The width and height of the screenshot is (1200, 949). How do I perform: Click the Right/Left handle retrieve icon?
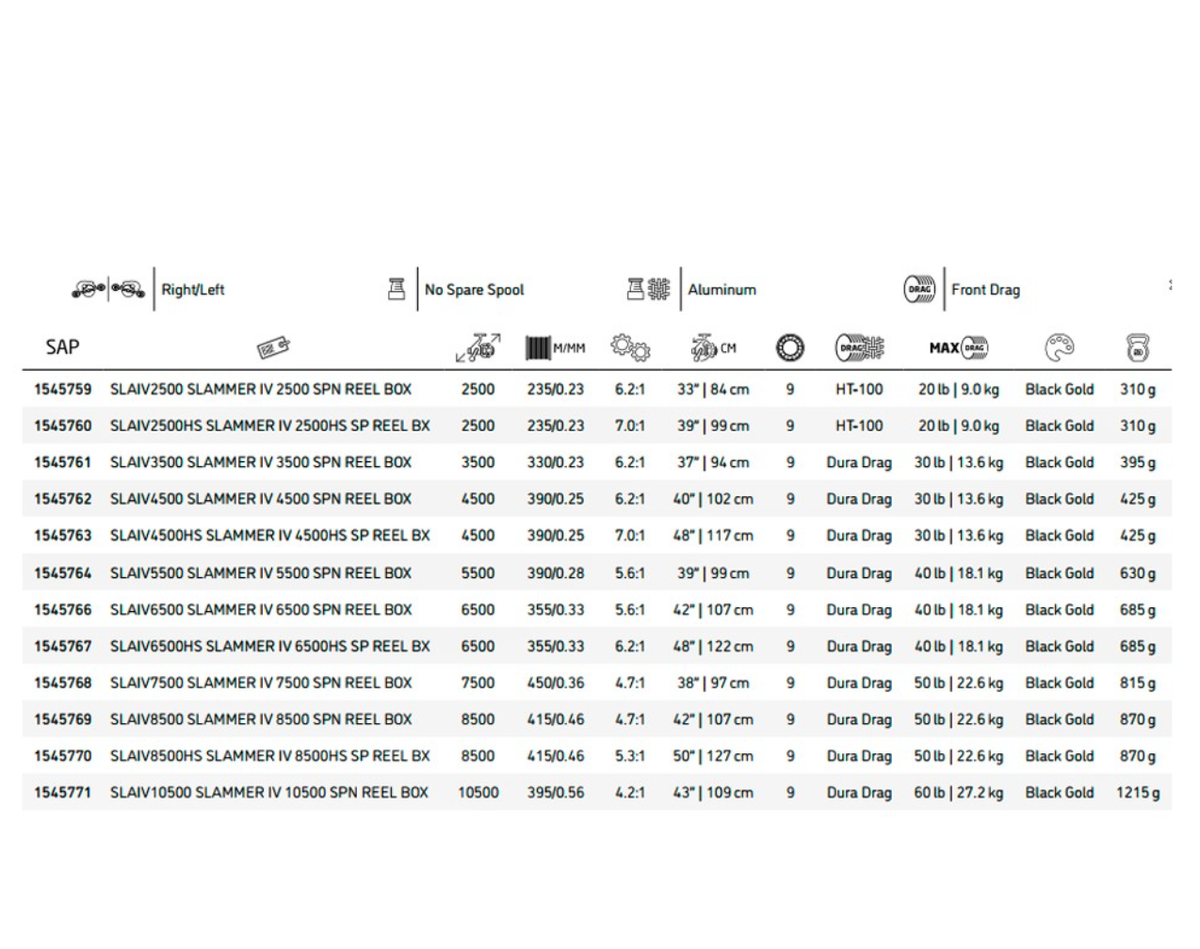coord(108,290)
